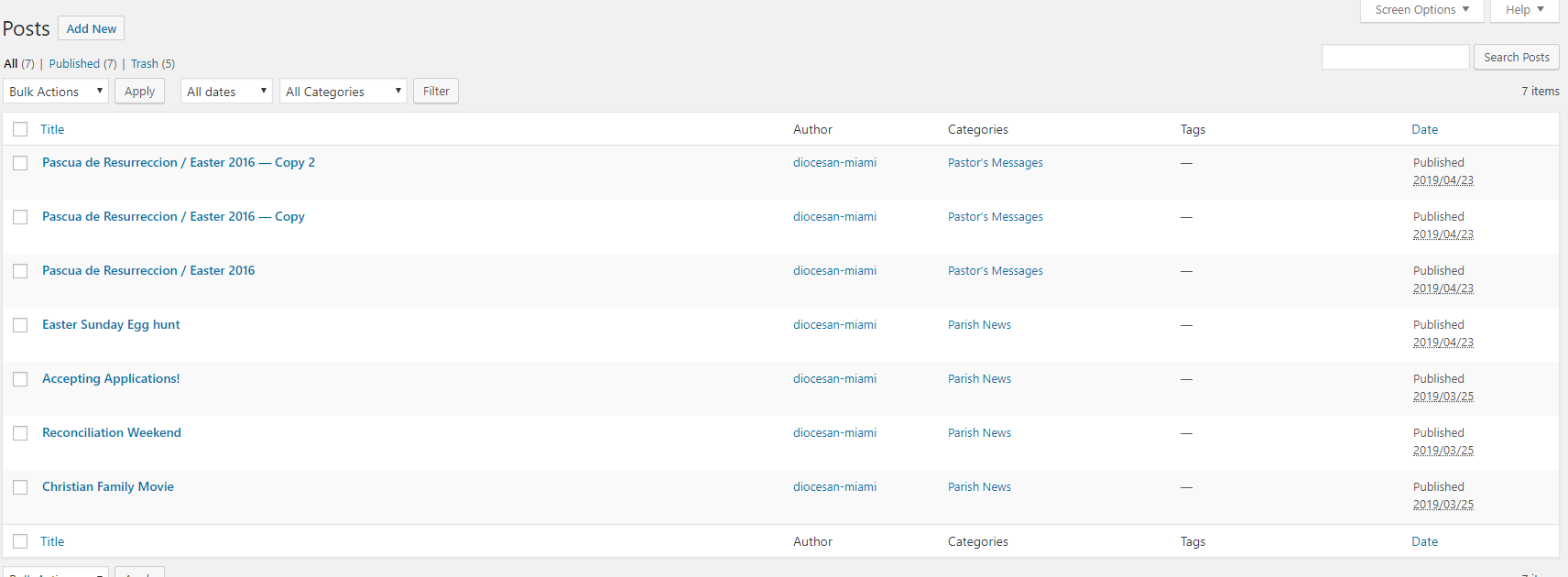Viewport: 1568px width, 577px height.
Task: Click diocesan-miami author on Reconciliation Weekend row
Action: pos(834,433)
